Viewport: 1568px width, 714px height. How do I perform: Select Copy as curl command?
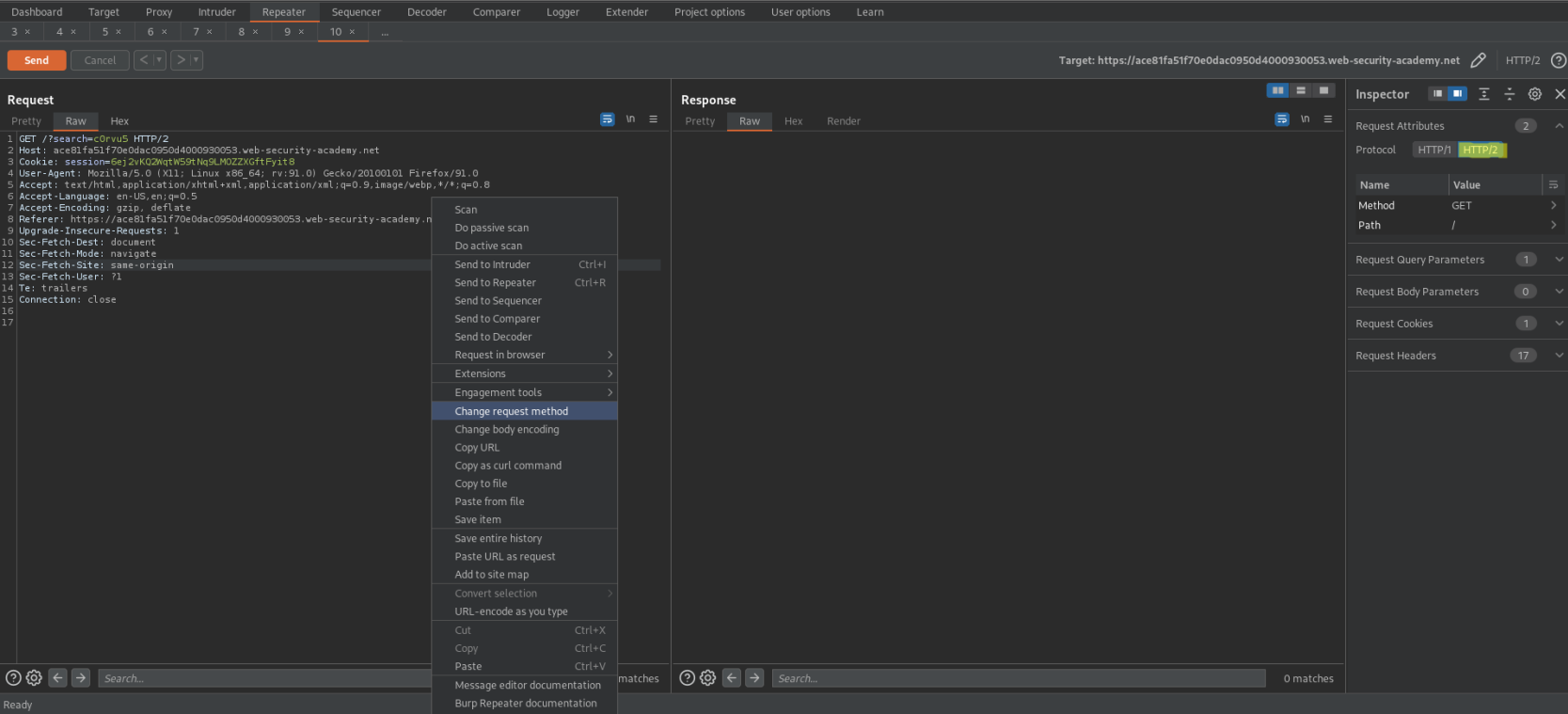pos(524,465)
